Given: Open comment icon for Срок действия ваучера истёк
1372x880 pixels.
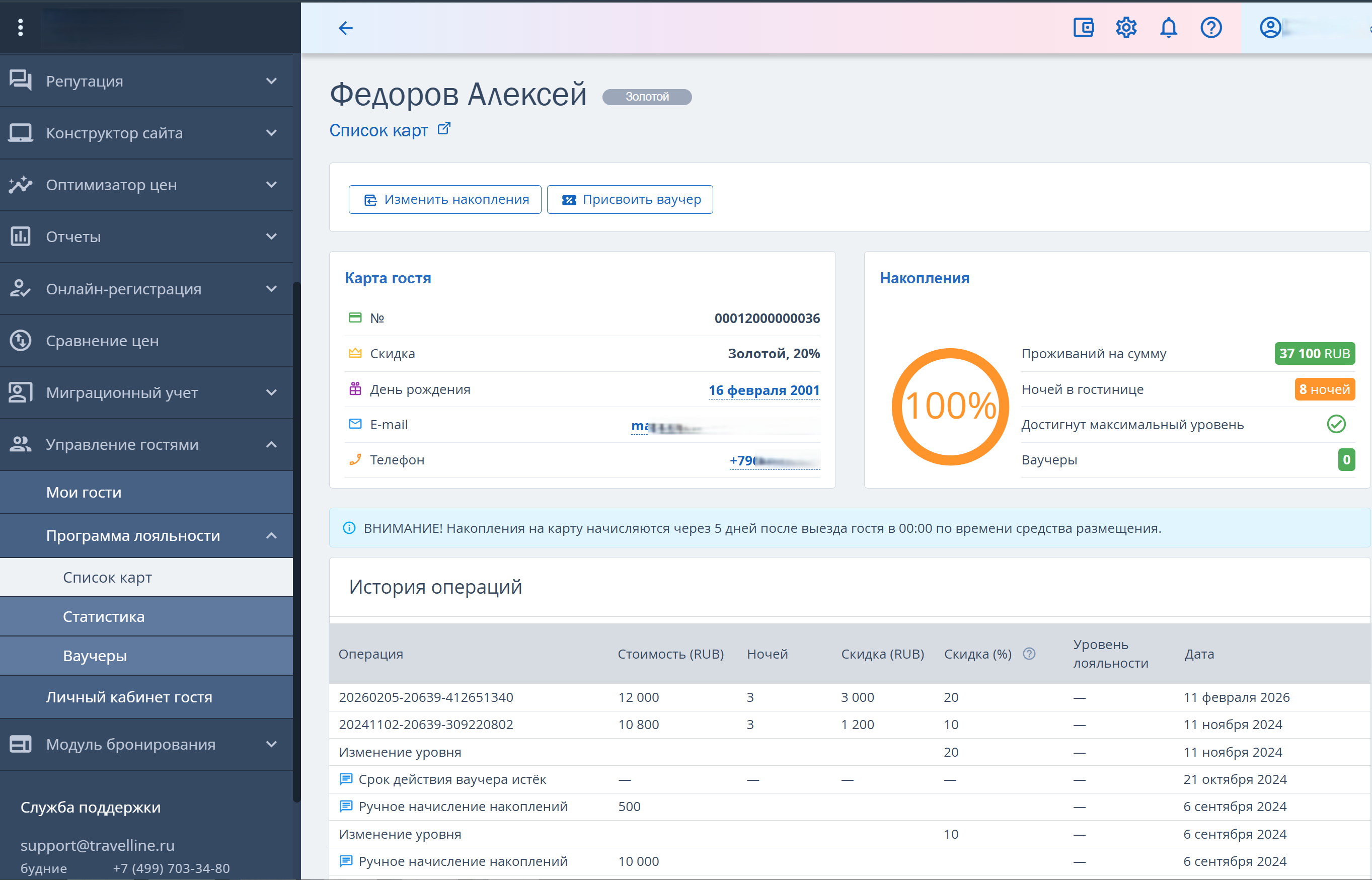Looking at the screenshot, I should 346,779.
